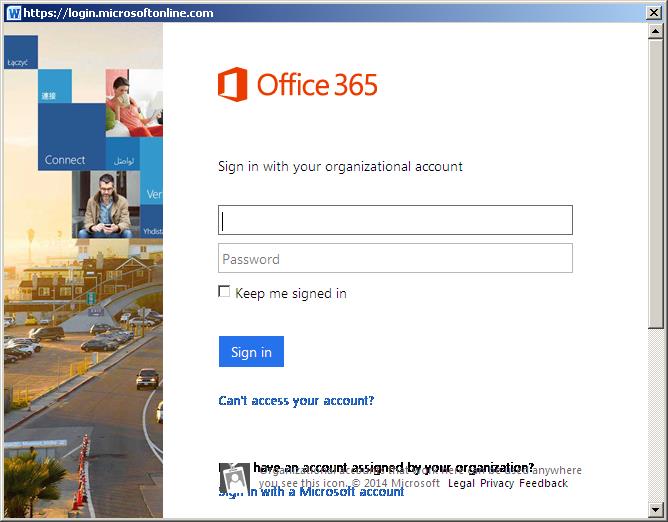Click the organizational account badge icon

tap(235, 478)
